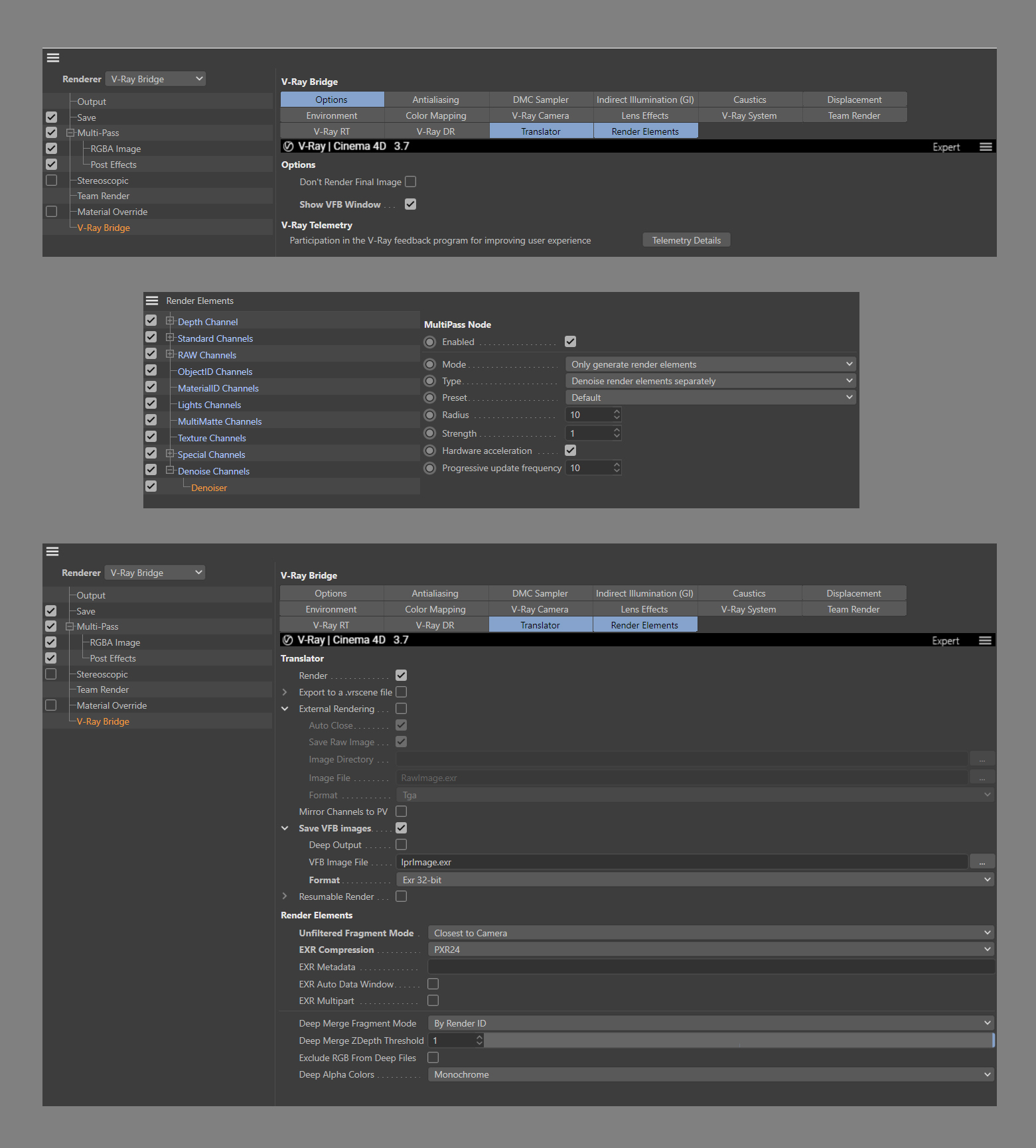Enable Material Override in bottom panel

tap(51, 705)
